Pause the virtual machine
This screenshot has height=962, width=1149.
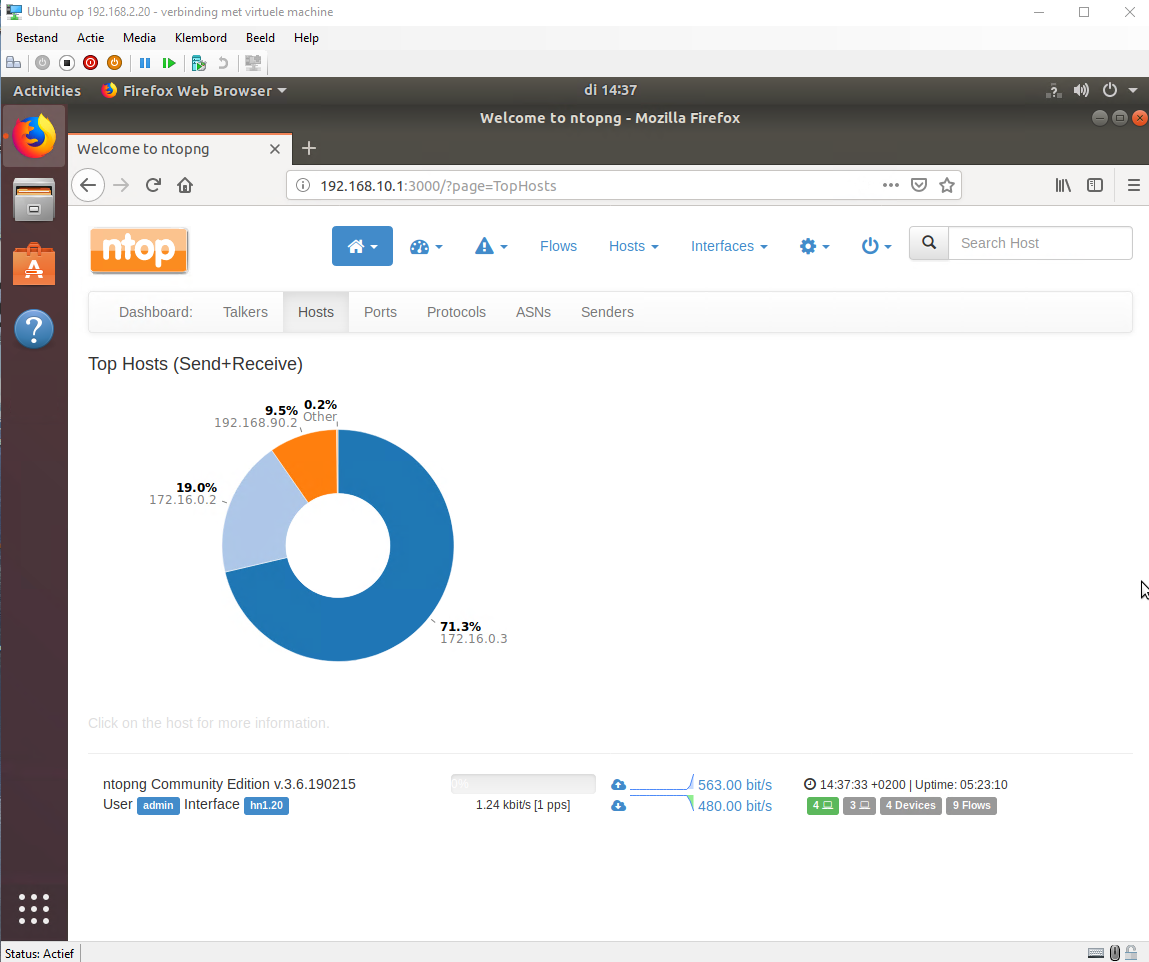click(145, 63)
